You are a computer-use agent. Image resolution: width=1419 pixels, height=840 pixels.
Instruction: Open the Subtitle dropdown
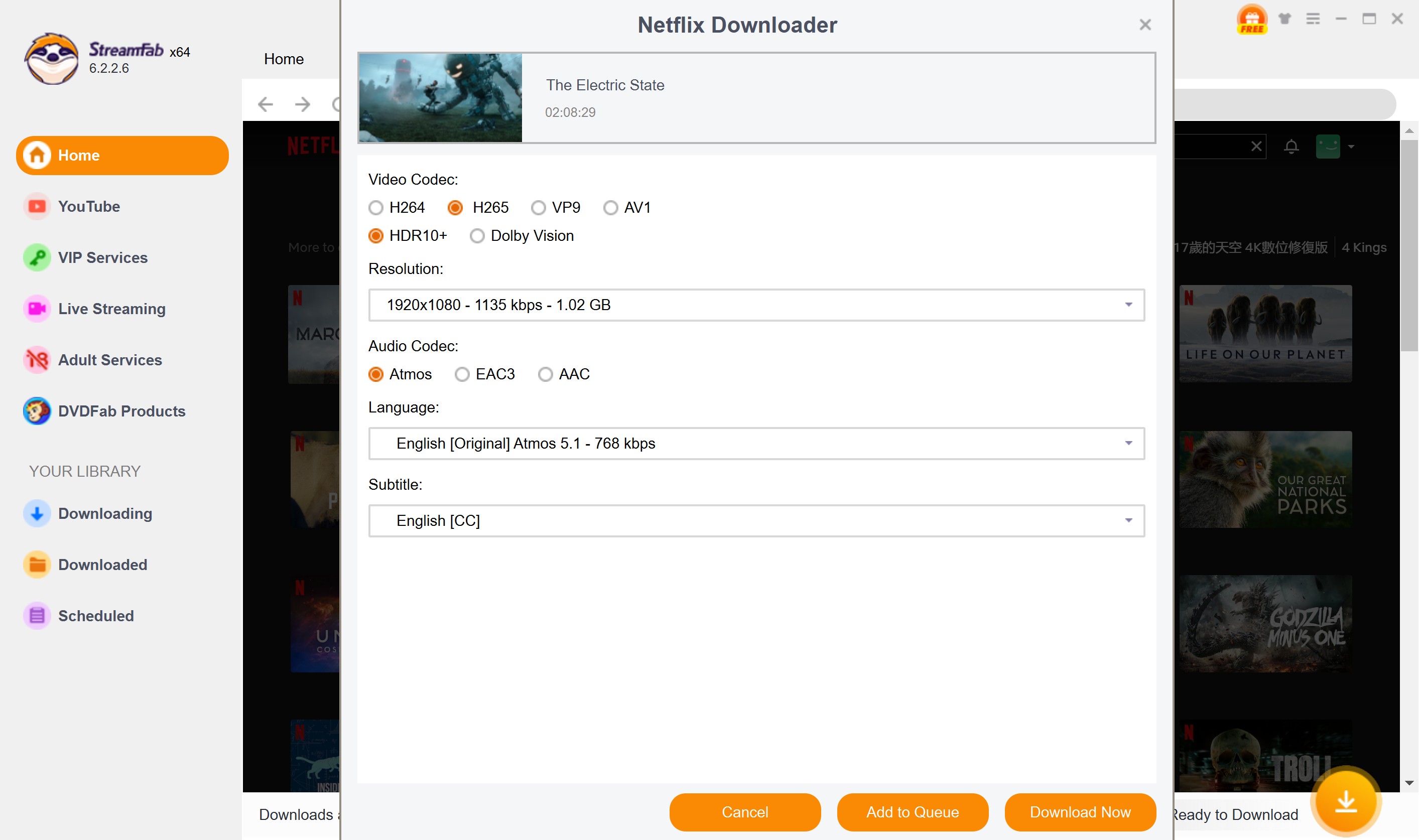756,521
